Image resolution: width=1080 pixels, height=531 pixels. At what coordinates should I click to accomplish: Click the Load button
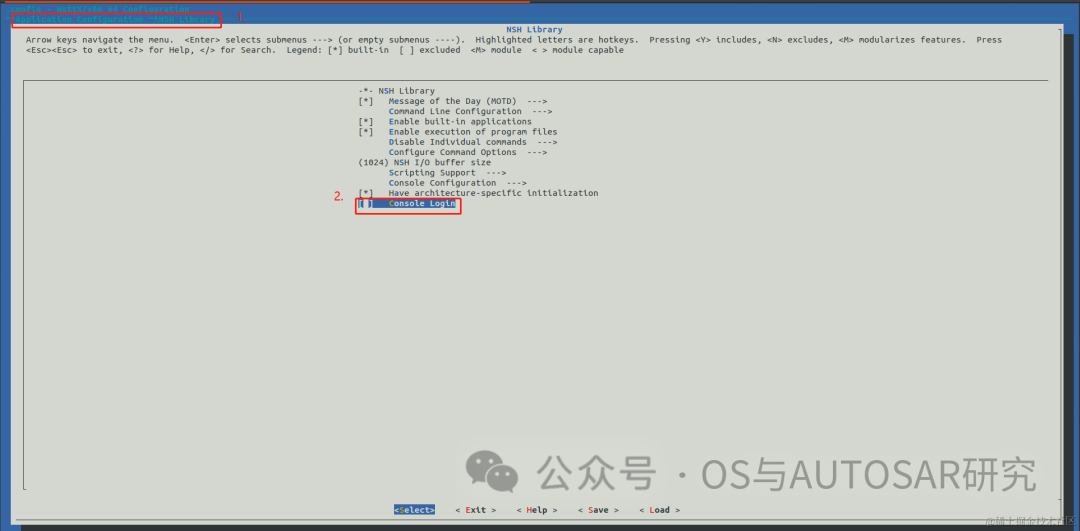tap(660, 510)
